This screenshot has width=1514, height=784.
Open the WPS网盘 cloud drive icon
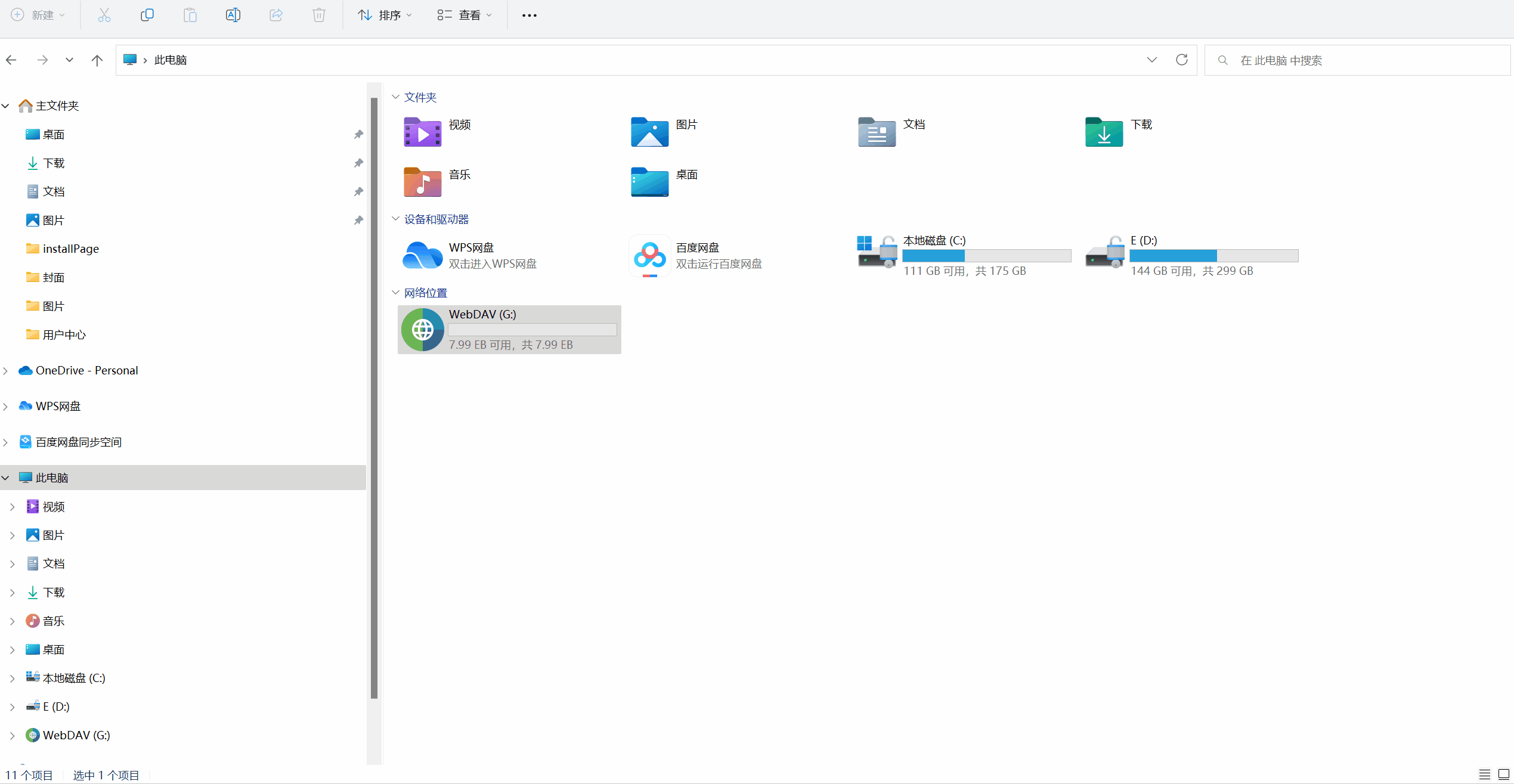coord(422,256)
